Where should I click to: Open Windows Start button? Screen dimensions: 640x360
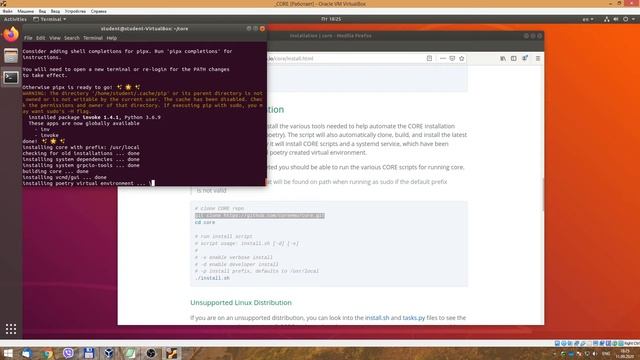tap(8, 353)
